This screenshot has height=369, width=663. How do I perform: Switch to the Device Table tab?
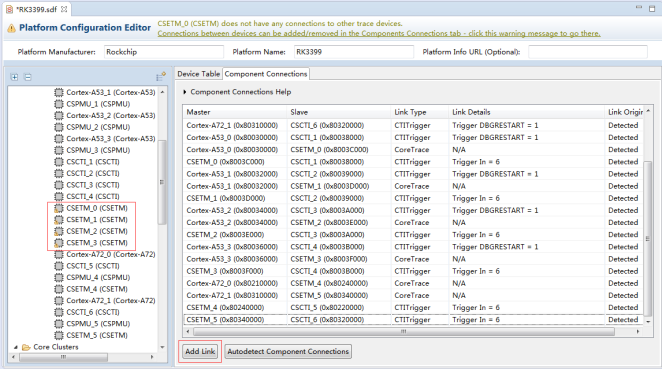pos(198,74)
